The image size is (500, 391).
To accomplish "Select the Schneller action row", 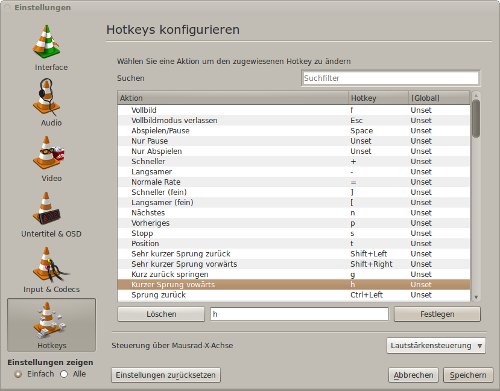I will pyautogui.click(x=294, y=161).
